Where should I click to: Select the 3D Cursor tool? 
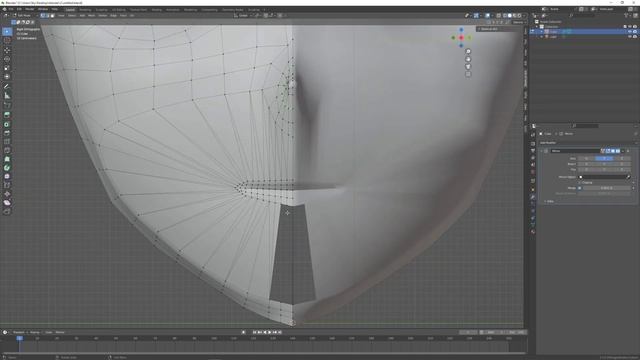click(7, 41)
